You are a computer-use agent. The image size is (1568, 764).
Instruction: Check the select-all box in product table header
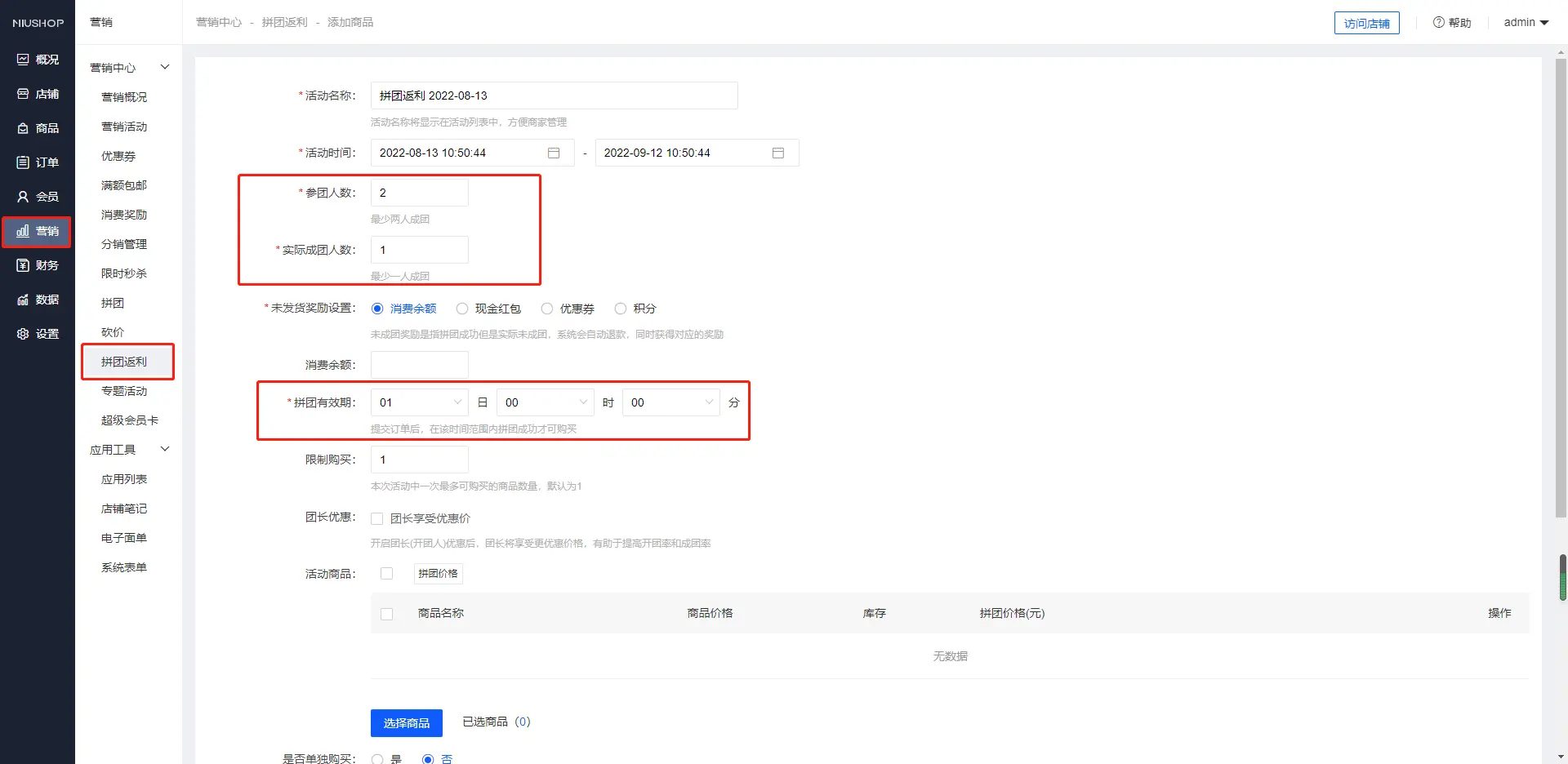387,614
